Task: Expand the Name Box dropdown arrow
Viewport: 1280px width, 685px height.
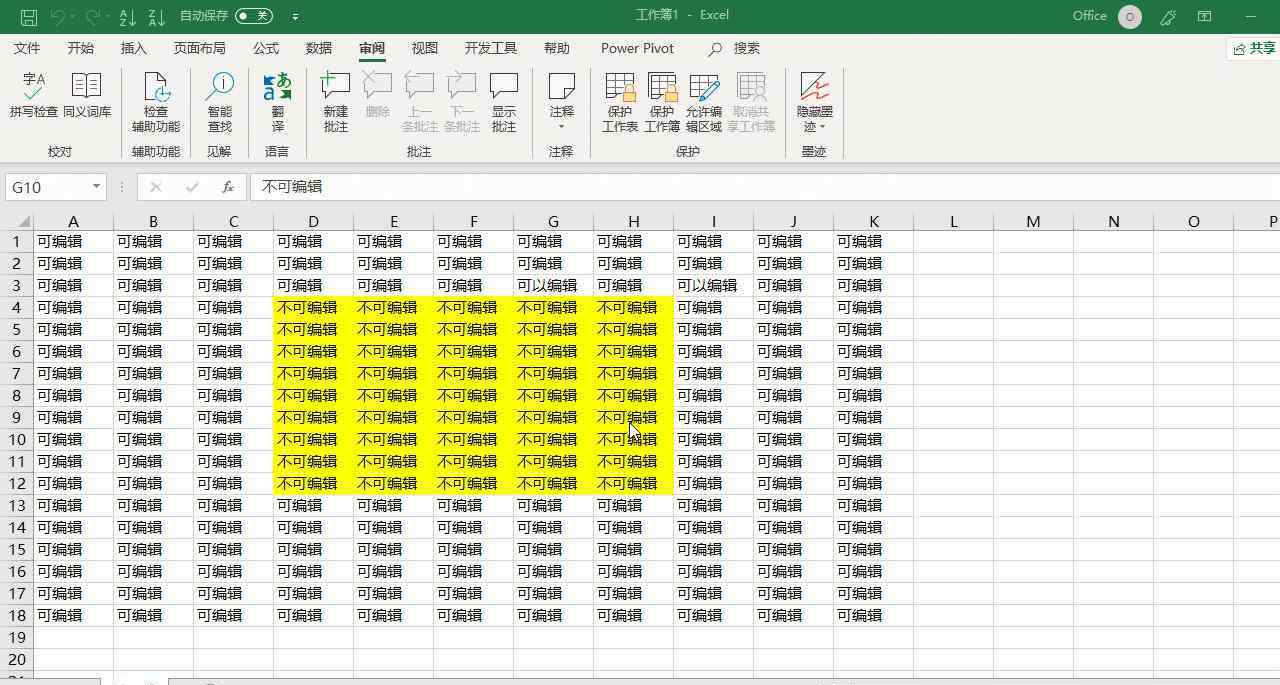Action: pyautogui.click(x=96, y=187)
